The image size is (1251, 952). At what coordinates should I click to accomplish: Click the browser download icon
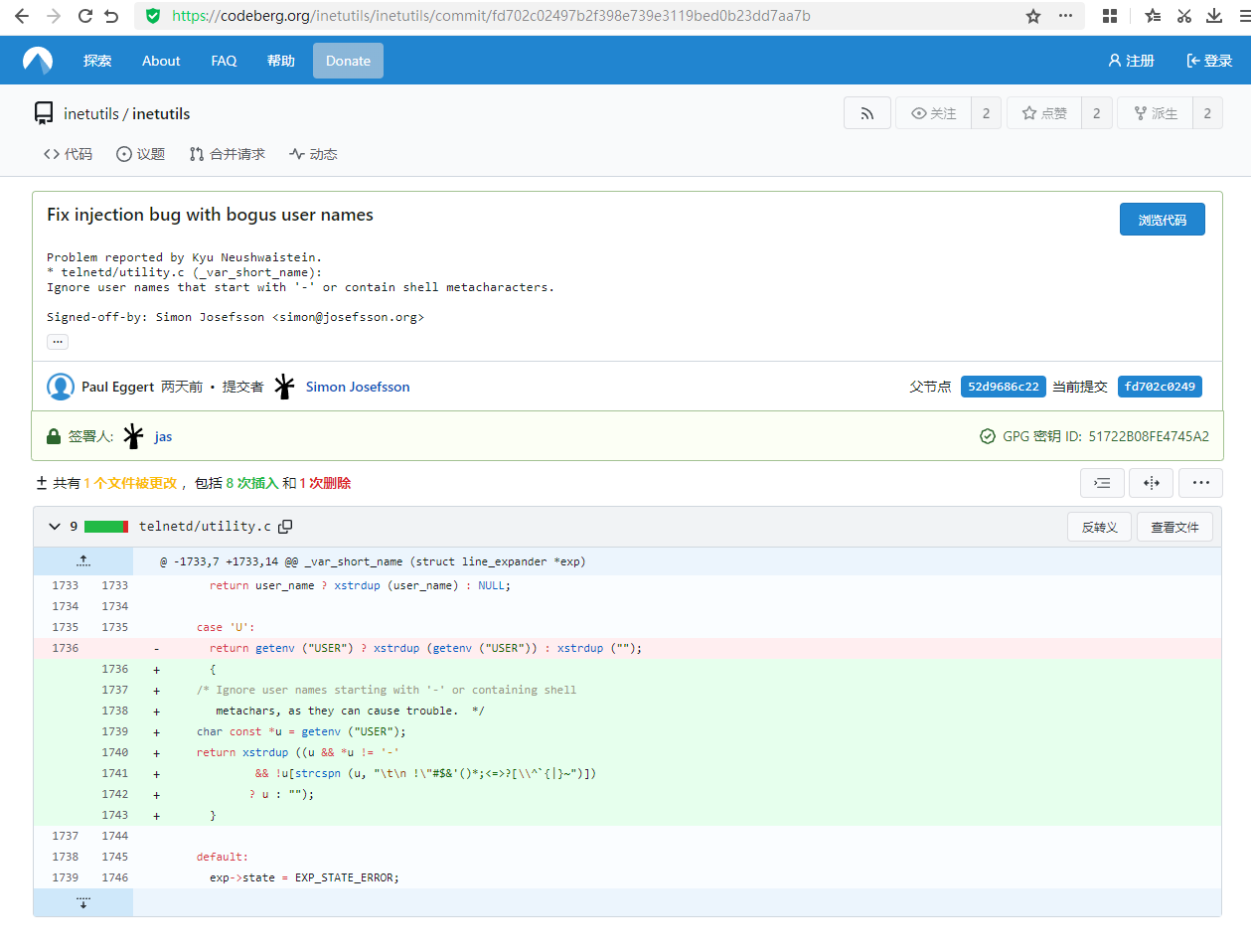click(1214, 16)
